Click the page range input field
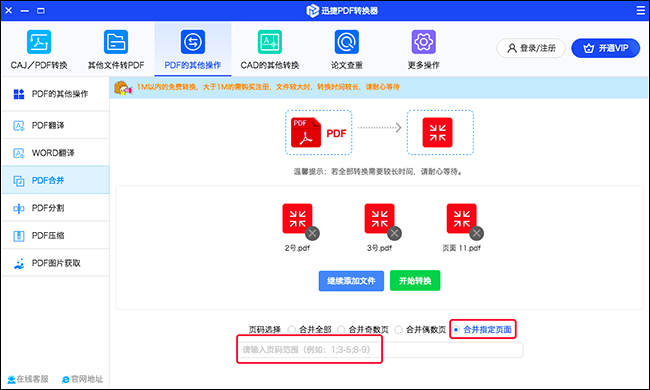Viewport: 650px width, 390px height. tap(380, 350)
